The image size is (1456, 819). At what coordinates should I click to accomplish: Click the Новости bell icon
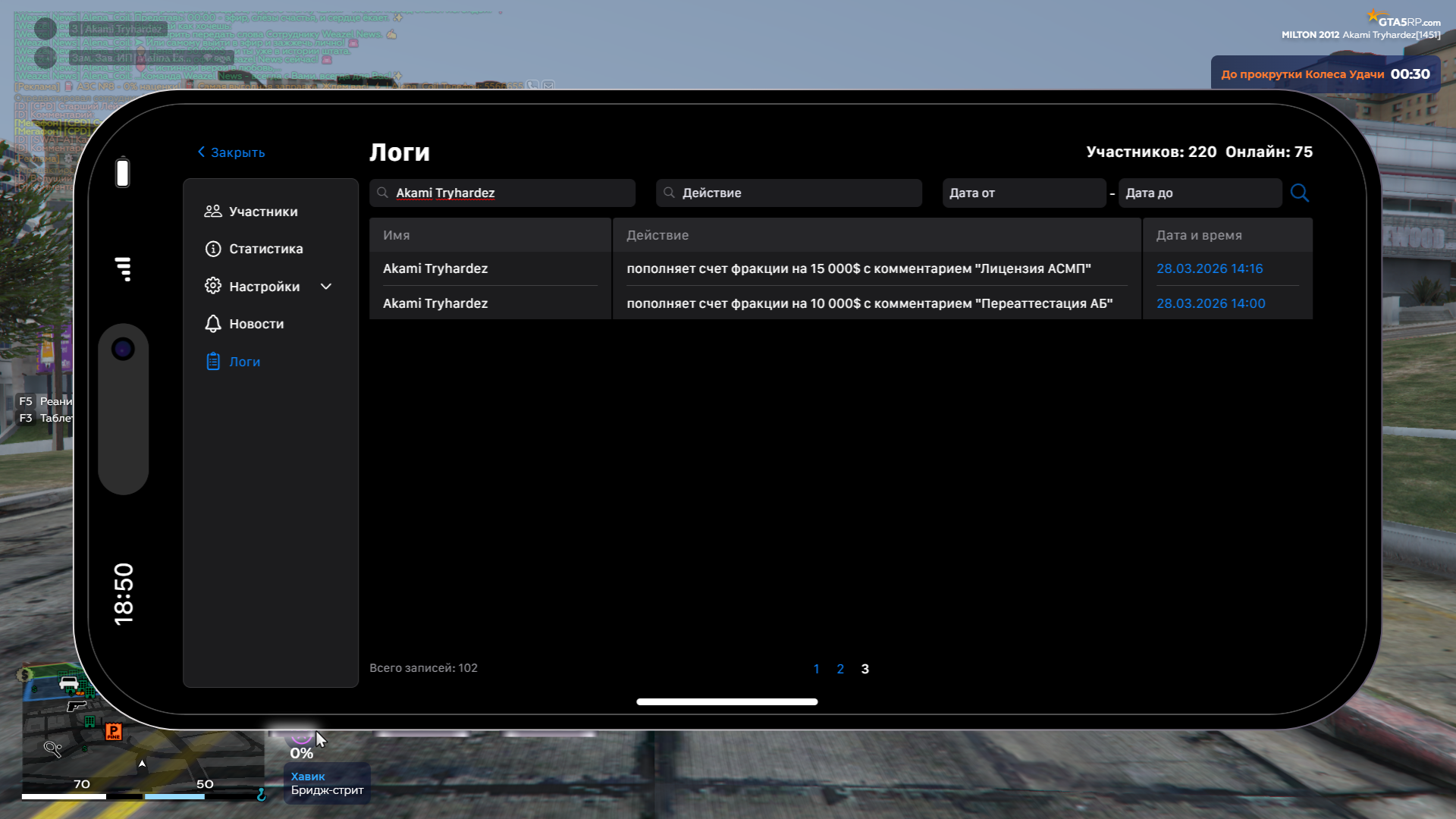(213, 324)
